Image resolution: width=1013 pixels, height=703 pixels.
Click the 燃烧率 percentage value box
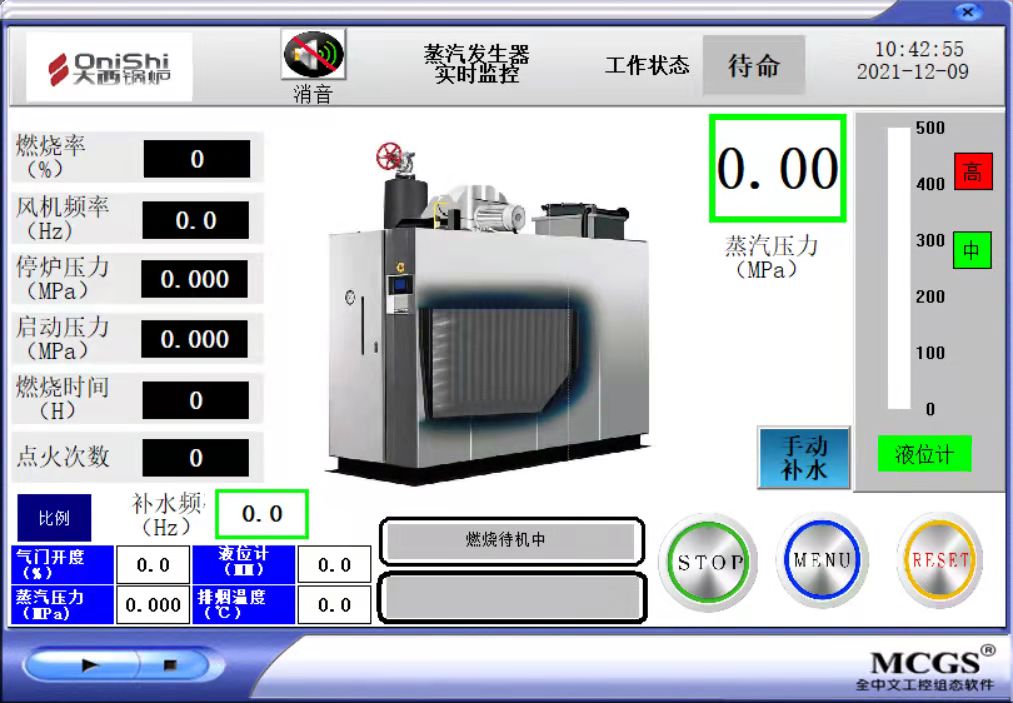[x=196, y=159]
